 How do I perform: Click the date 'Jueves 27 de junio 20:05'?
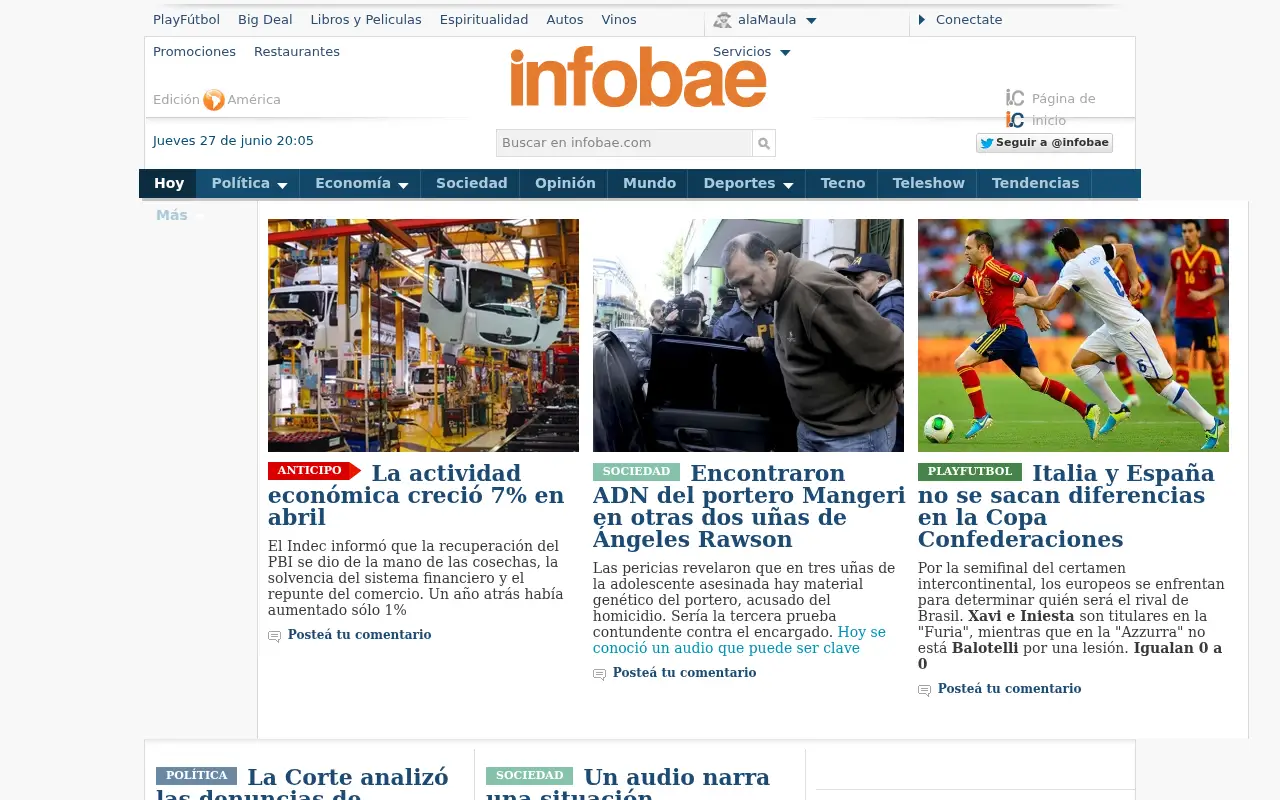point(233,141)
